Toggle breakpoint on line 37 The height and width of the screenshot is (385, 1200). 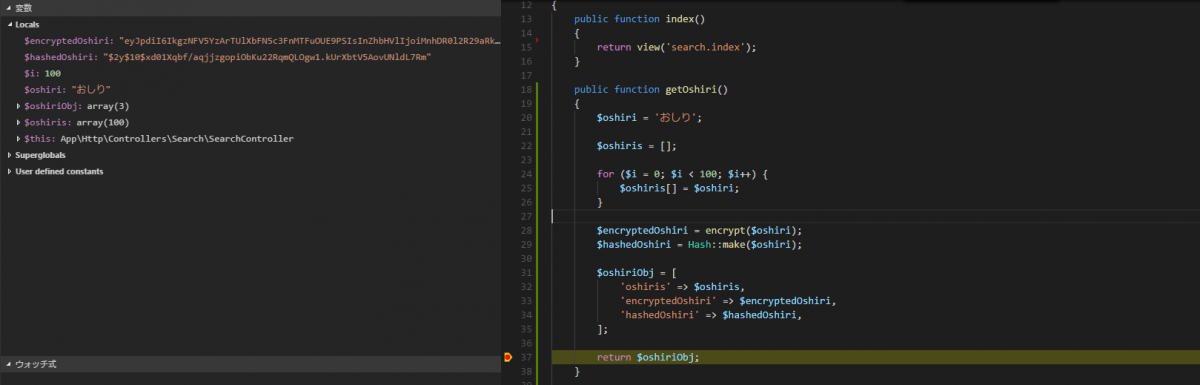509,357
